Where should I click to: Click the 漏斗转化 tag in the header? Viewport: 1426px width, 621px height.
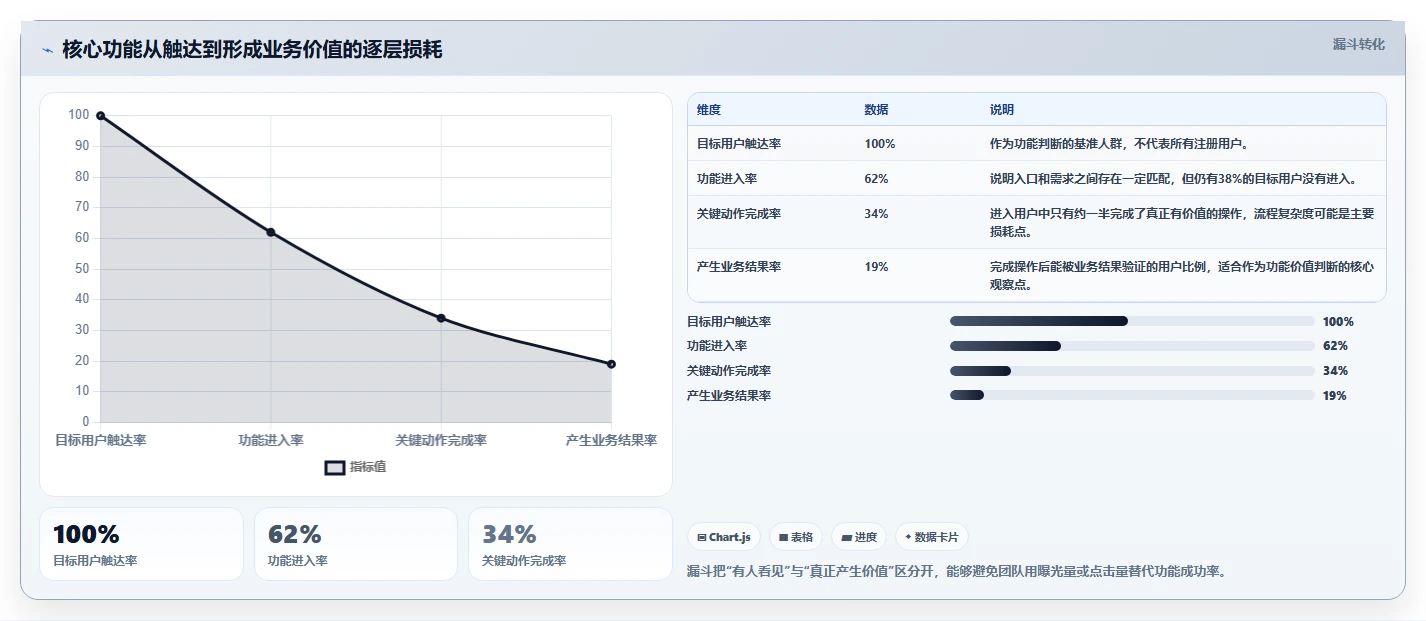(x=1359, y=44)
